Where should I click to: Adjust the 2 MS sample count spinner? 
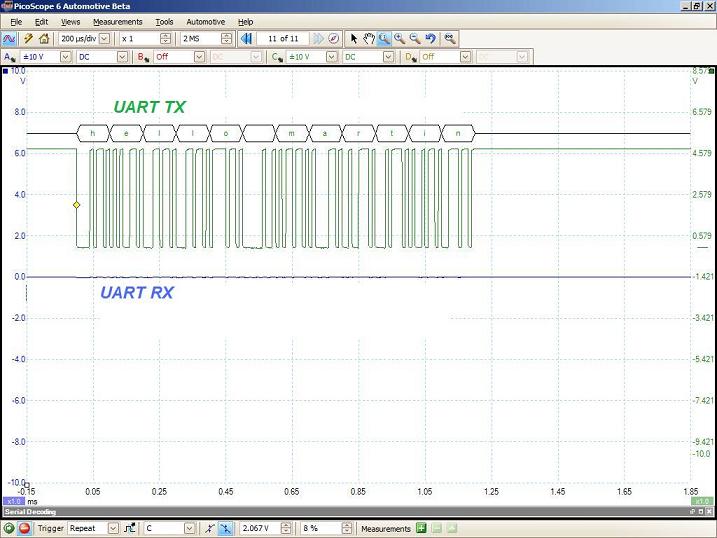(226, 39)
